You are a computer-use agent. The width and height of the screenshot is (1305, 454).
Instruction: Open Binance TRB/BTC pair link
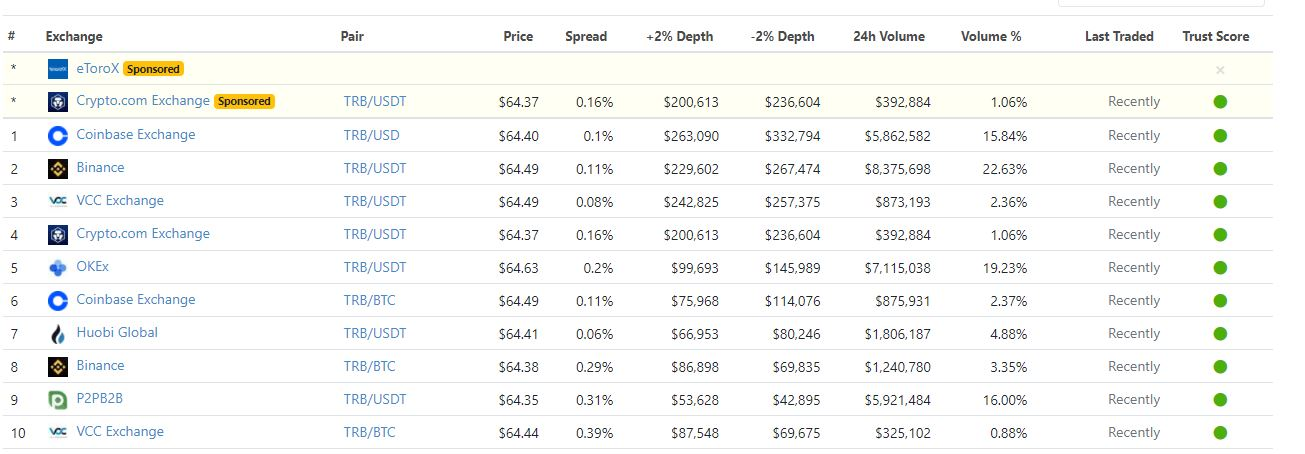pyautogui.click(x=369, y=366)
